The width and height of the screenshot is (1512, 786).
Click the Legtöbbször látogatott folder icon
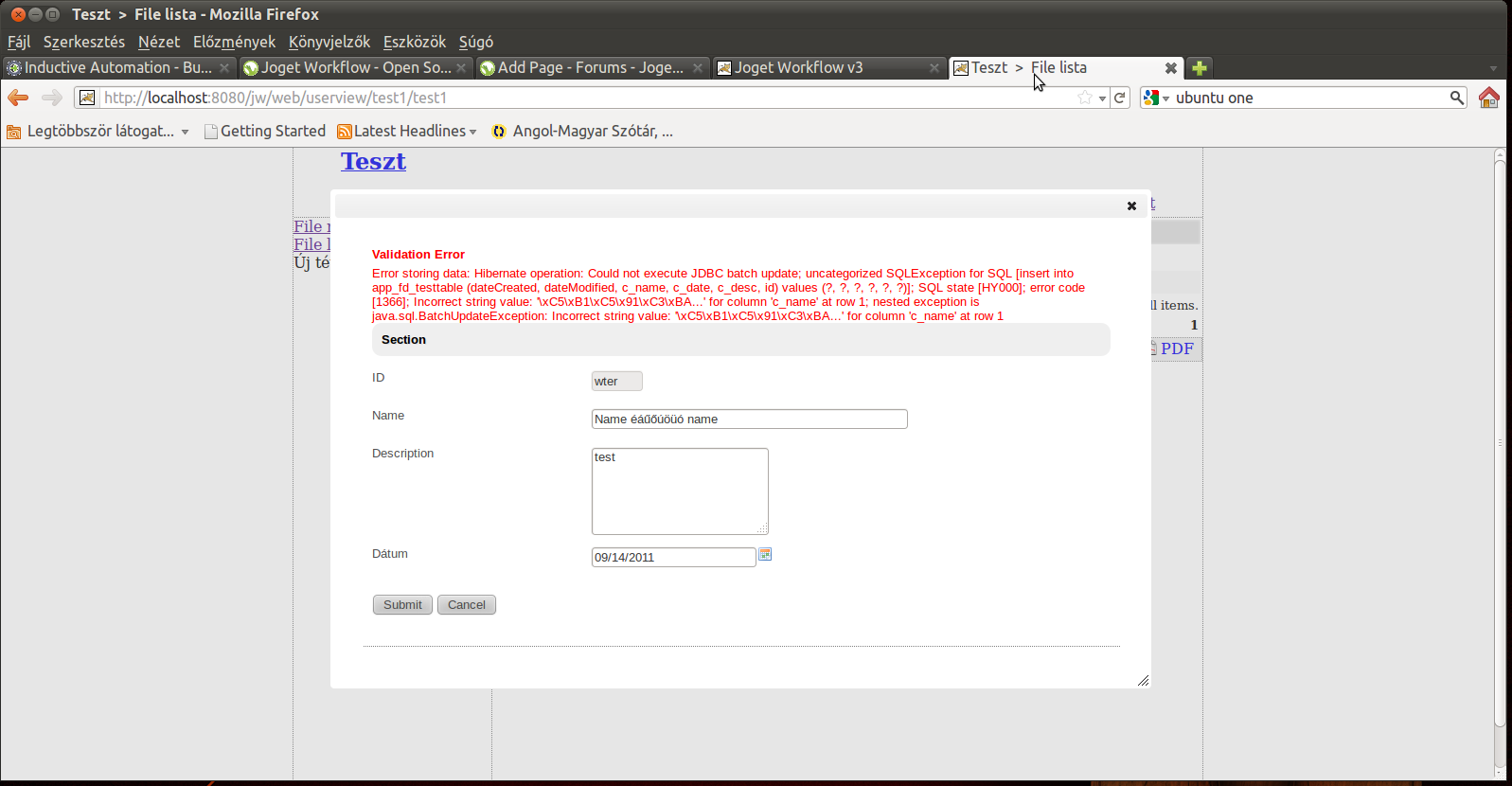14,132
